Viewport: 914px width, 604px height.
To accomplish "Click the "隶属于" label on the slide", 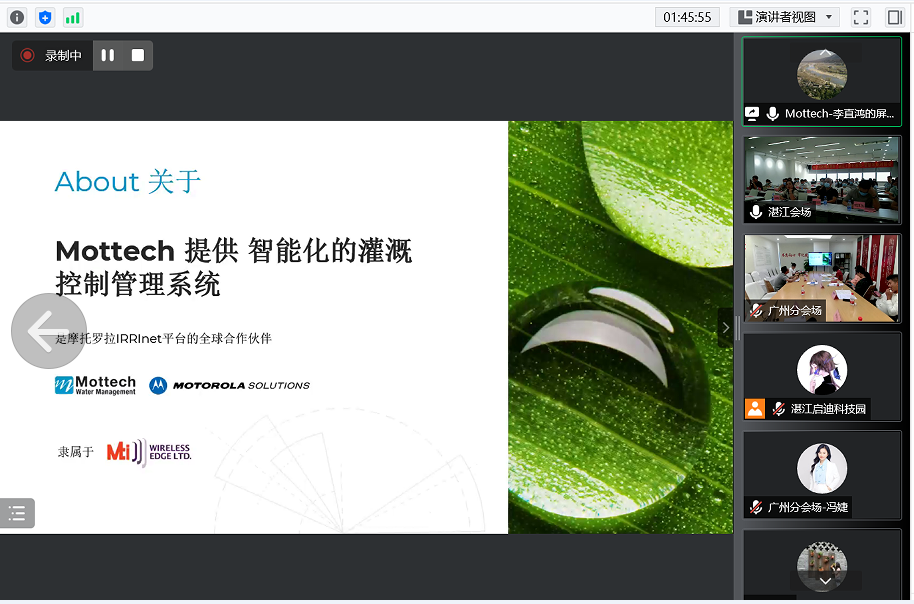I will 76,452.
